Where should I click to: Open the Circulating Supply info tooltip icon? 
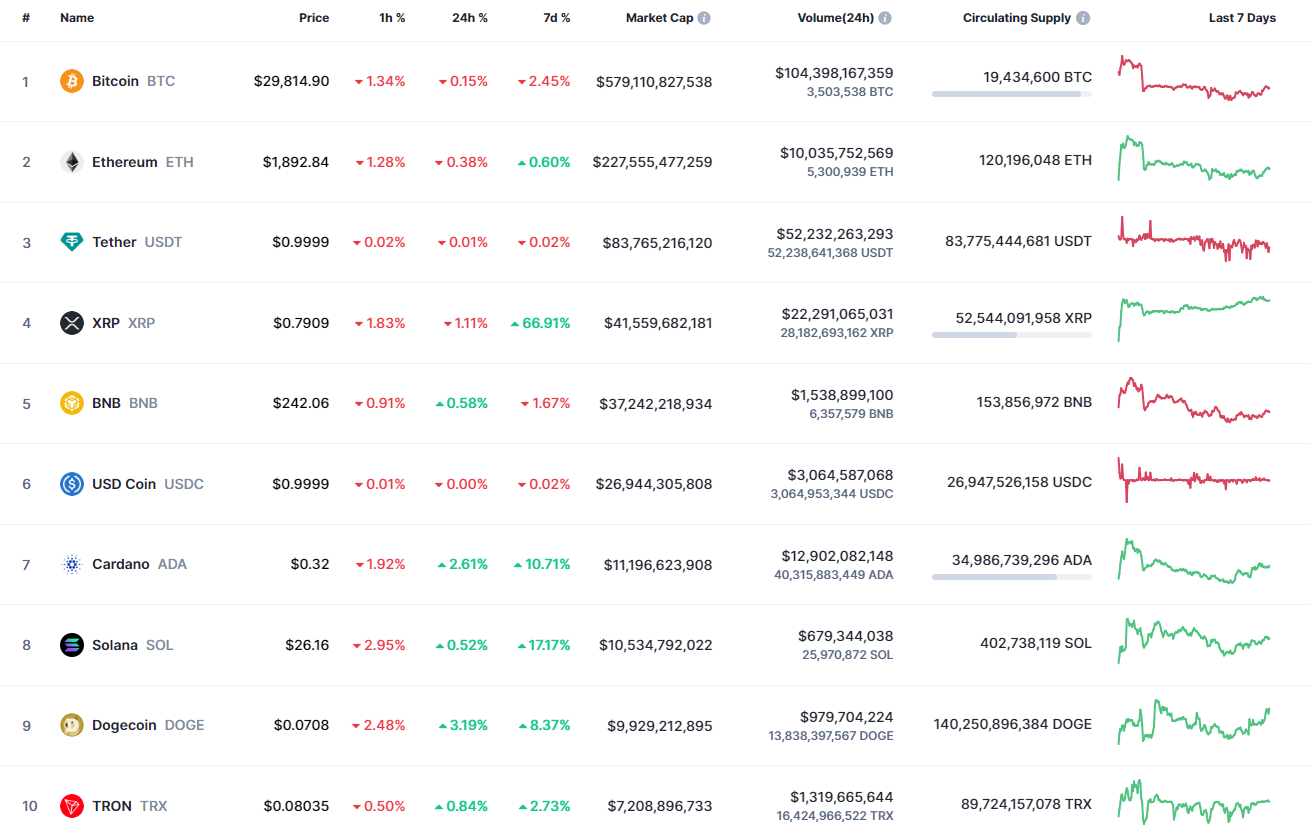[x=1085, y=16]
